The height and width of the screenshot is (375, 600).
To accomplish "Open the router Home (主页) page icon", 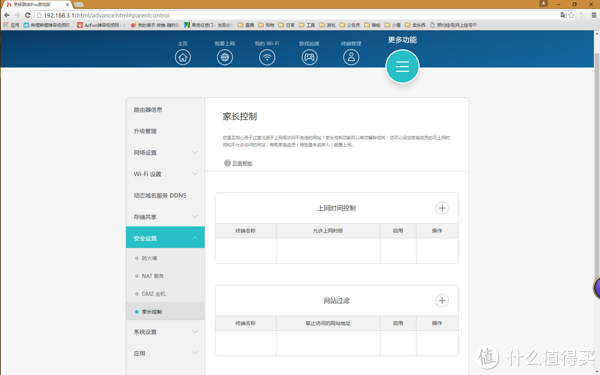I will pyautogui.click(x=183, y=57).
